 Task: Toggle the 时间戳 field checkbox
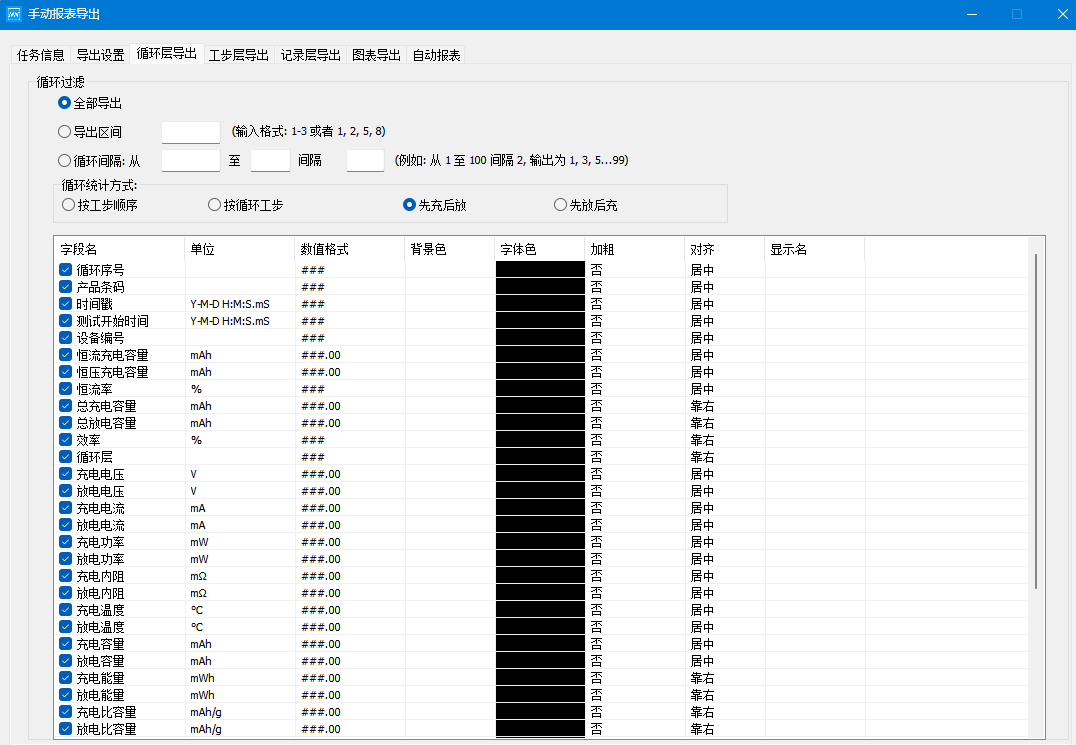(x=66, y=304)
